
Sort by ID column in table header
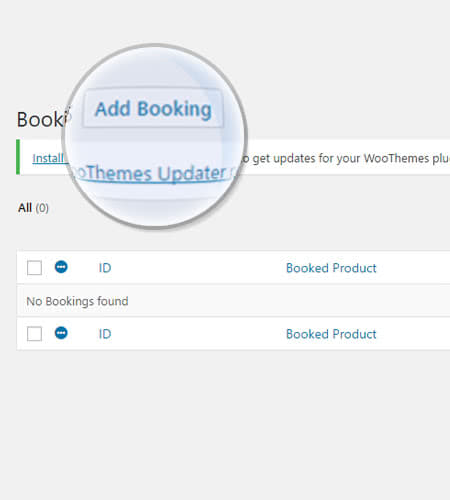click(105, 268)
